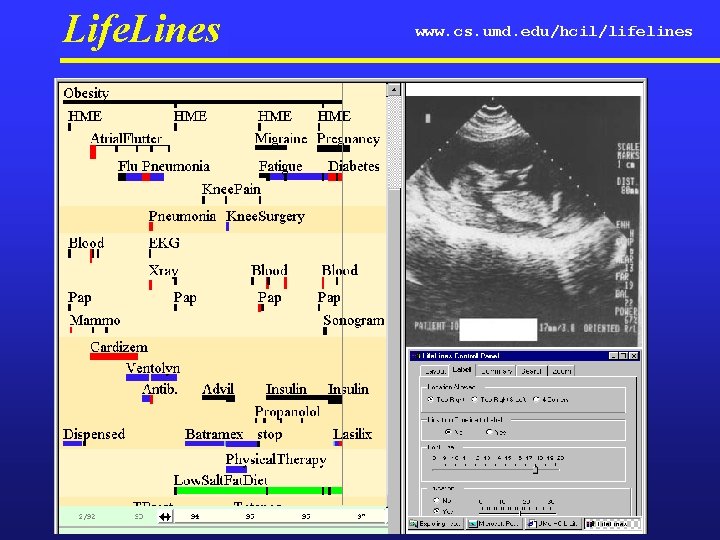Click the PhysicalTherapy label
The width and height of the screenshot is (720, 540).
(276, 460)
